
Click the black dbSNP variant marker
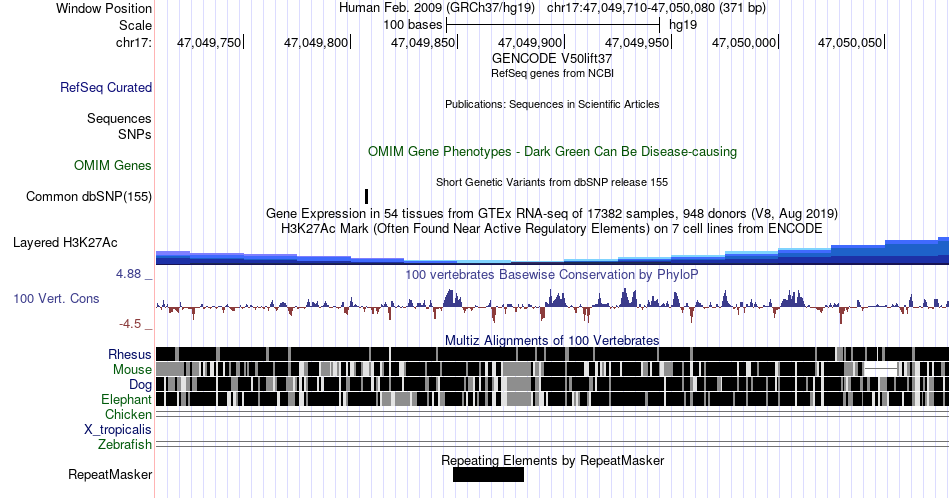(x=367, y=196)
